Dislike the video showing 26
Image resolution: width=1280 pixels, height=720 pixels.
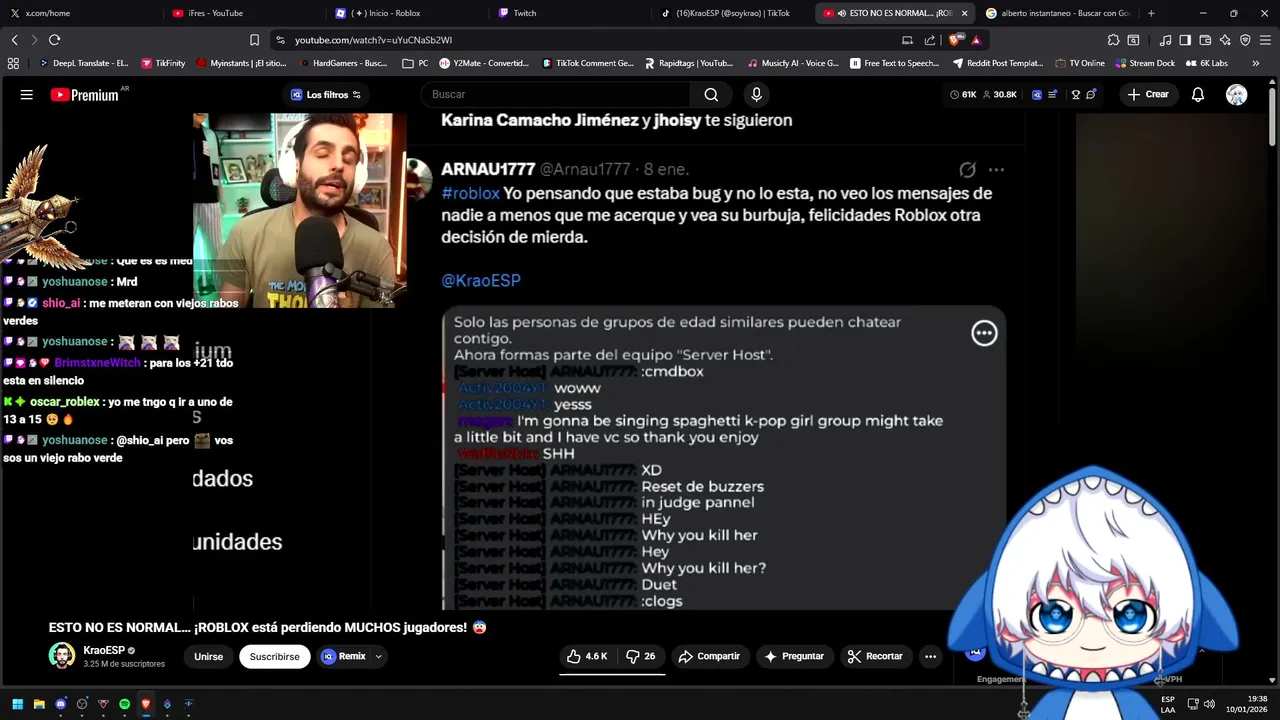point(640,656)
